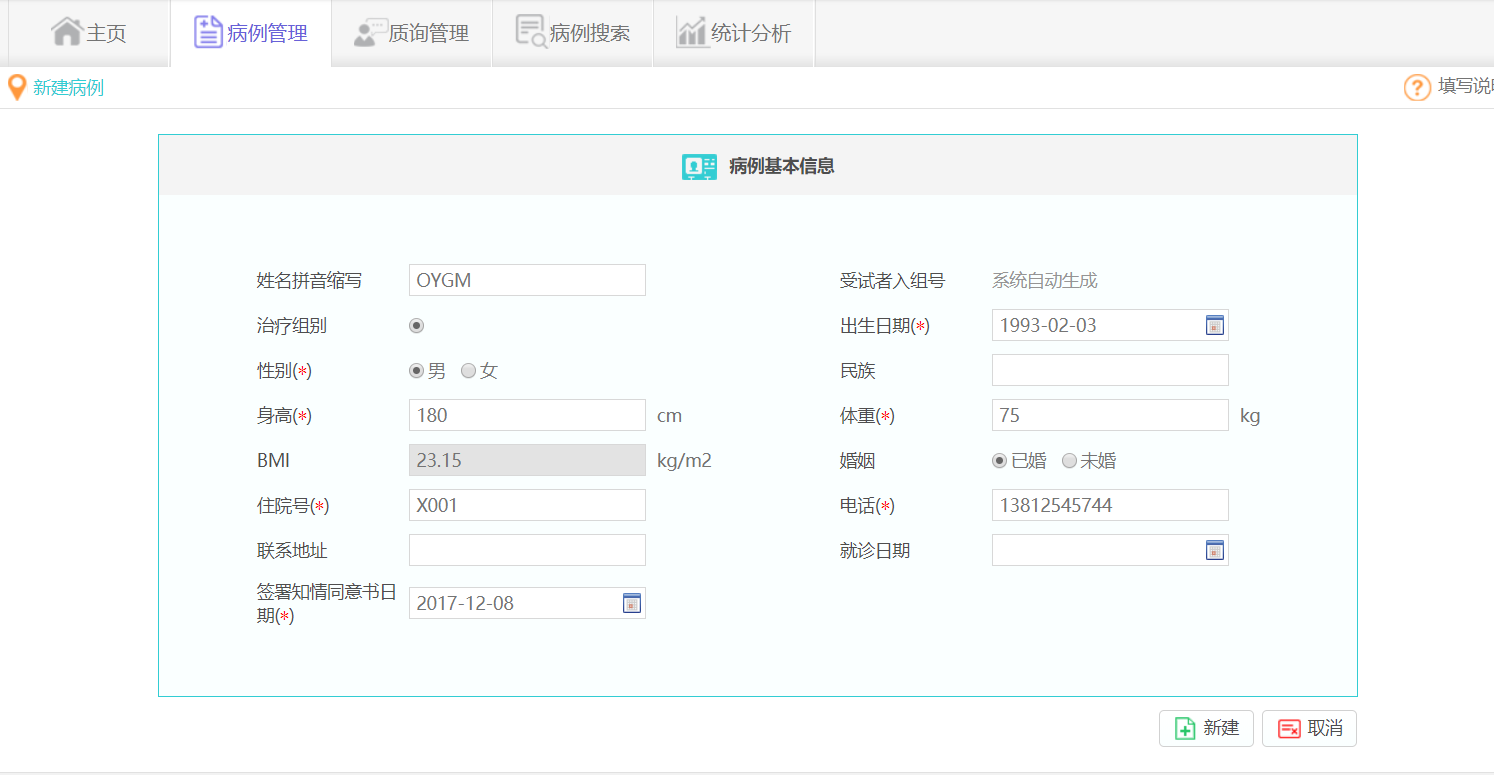Select the 治疗组别 radio button
1494x775 pixels.
(417, 326)
